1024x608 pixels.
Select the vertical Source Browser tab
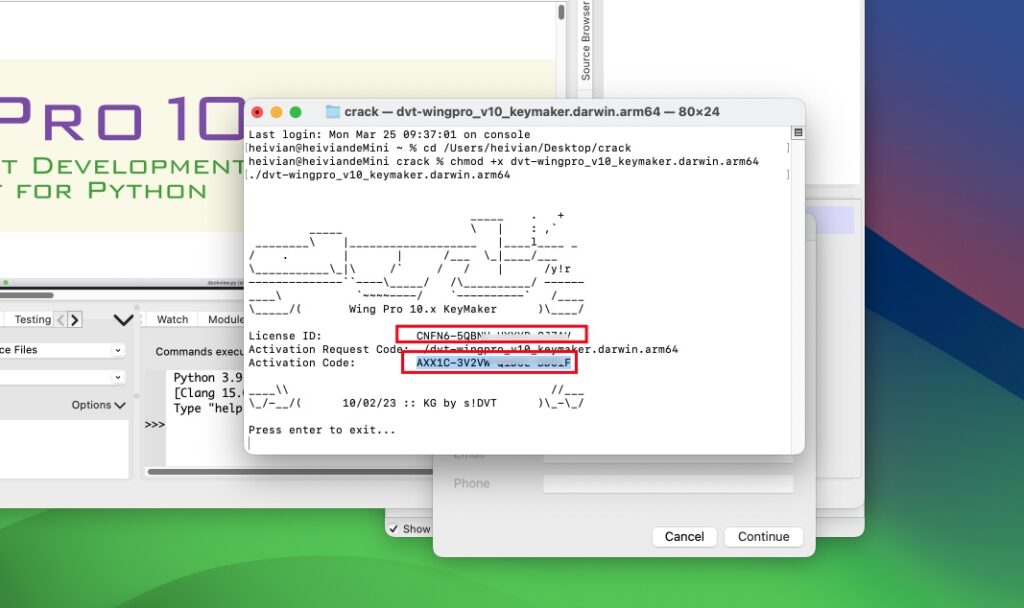pyautogui.click(x=585, y=40)
